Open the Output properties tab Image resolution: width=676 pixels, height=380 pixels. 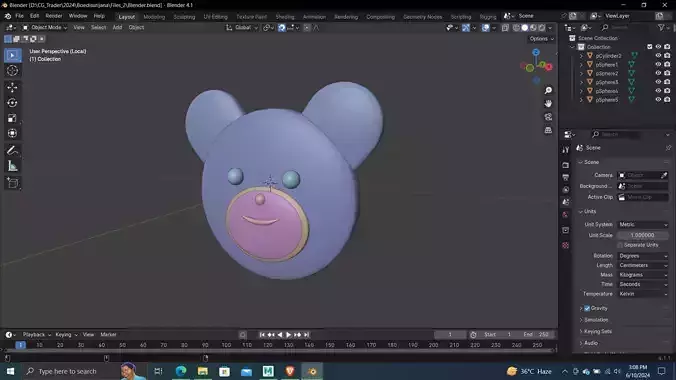tap(566, 177)
